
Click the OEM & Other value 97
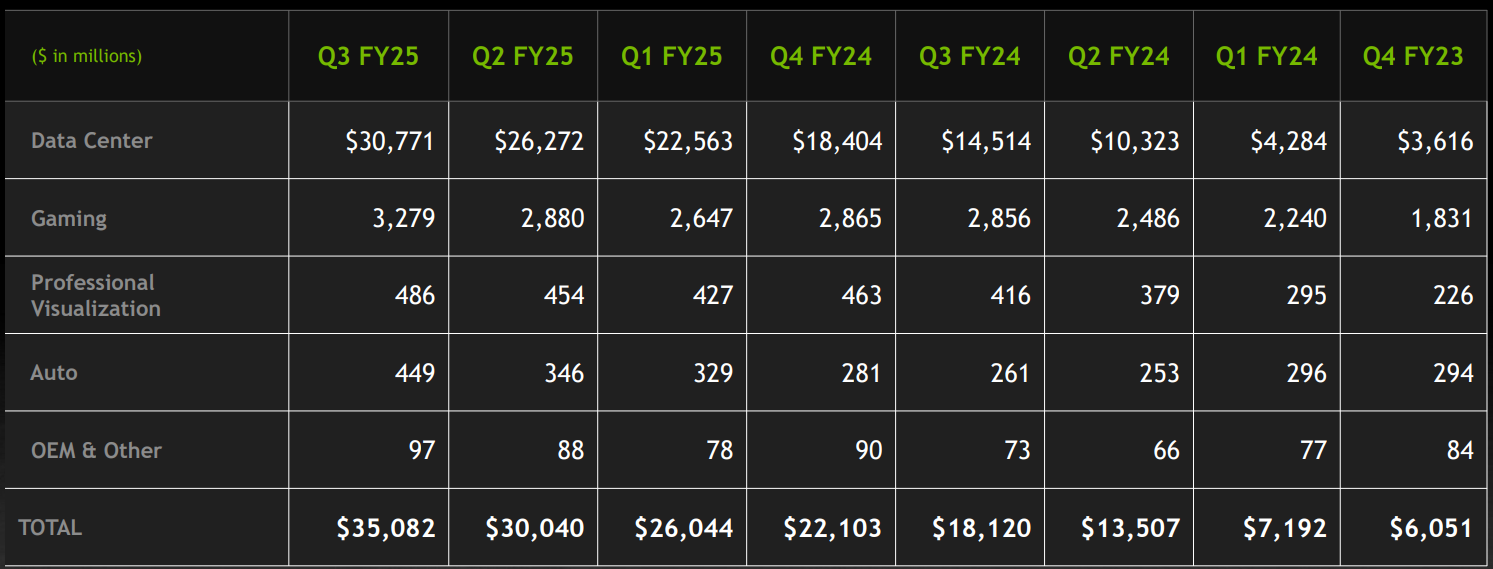pyautogui.click(x=422, y=450)
